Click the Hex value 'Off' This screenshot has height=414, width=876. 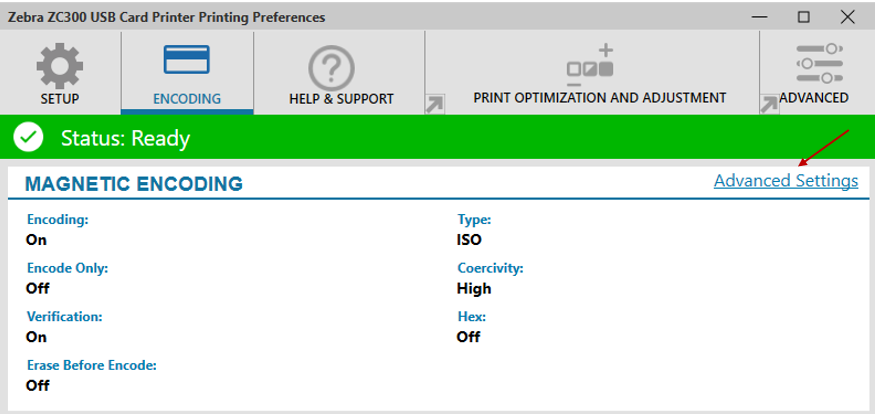tap(468, 337)
